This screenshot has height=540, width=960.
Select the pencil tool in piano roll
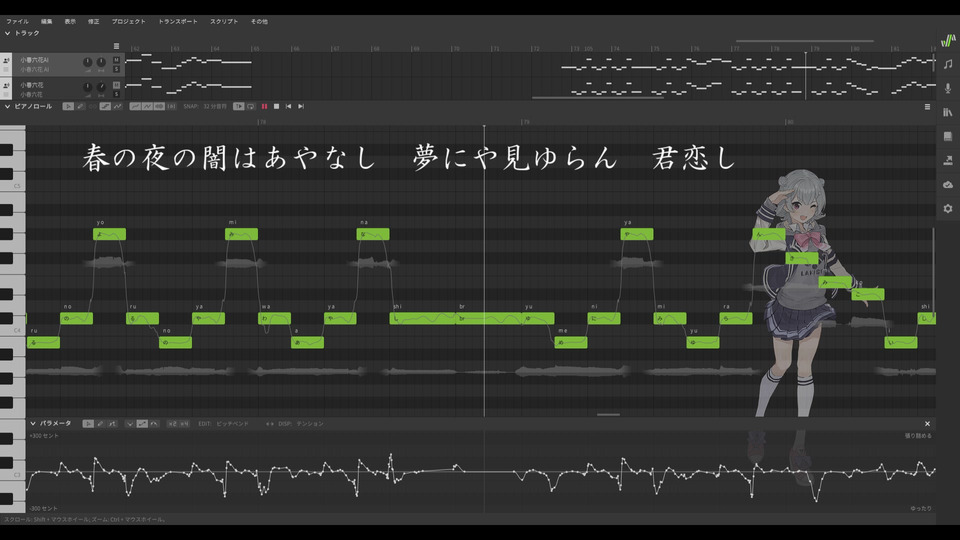pyautogui.click(x=80, y=107)
